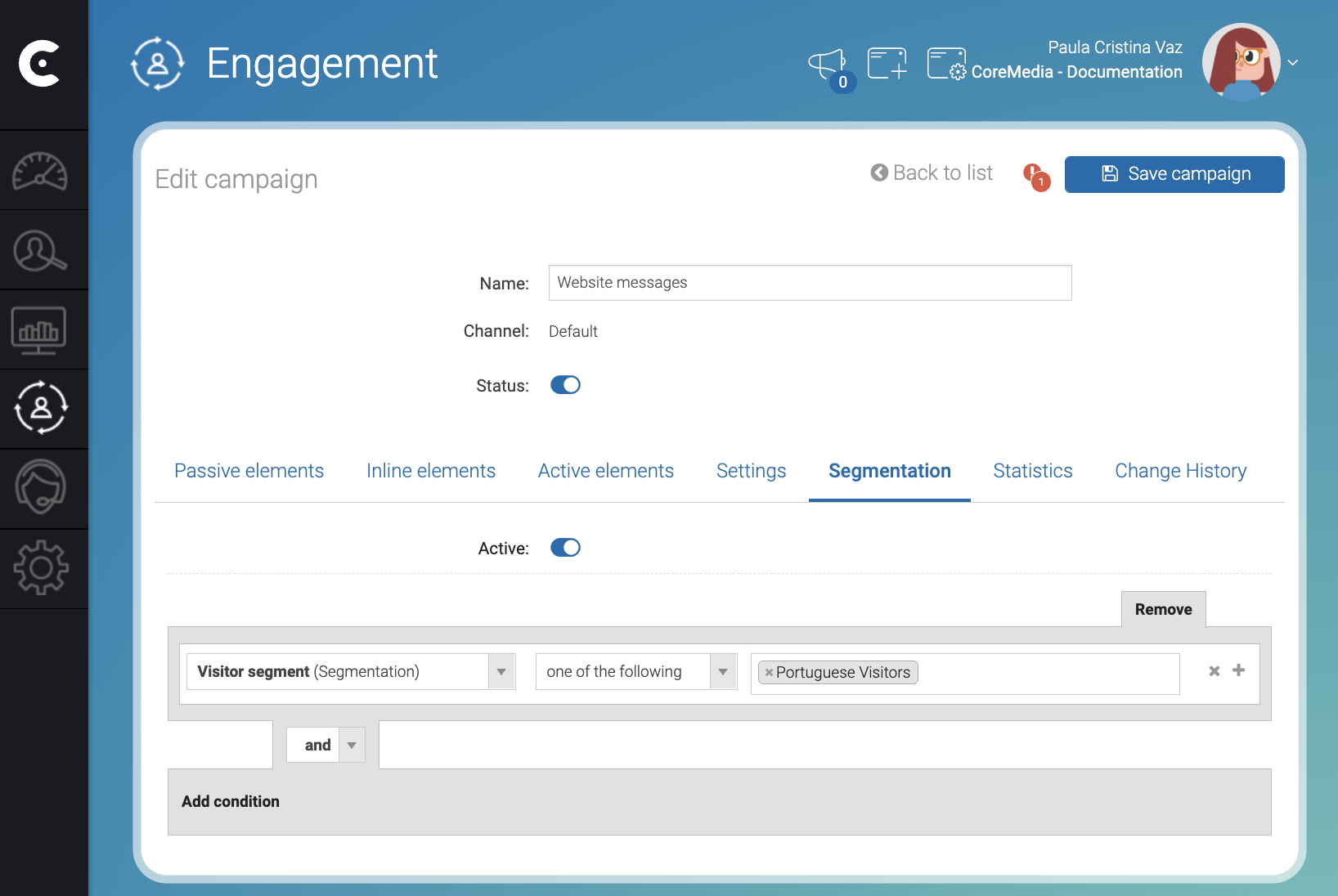
Task: Open the window settings icon in header
Action: (x=947, y=64)
